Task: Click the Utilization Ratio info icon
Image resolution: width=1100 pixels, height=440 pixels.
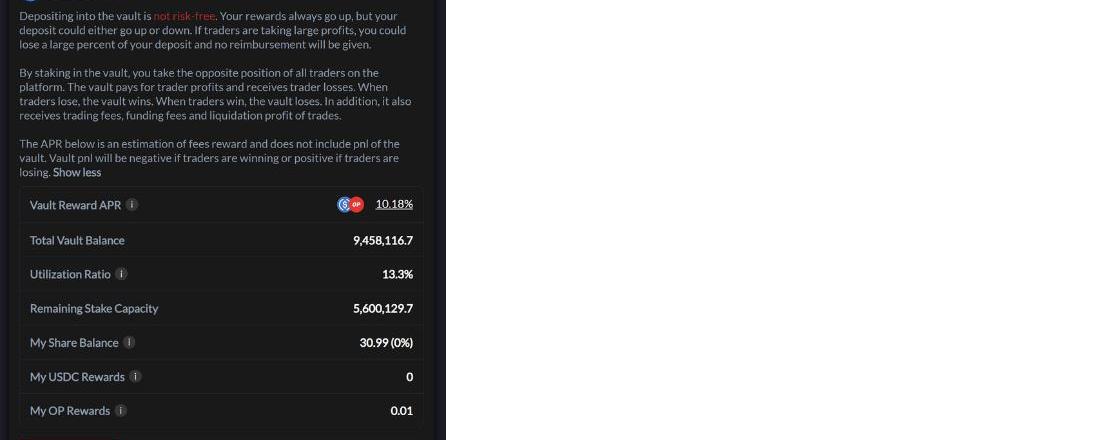Action: (x=122, y=274)
